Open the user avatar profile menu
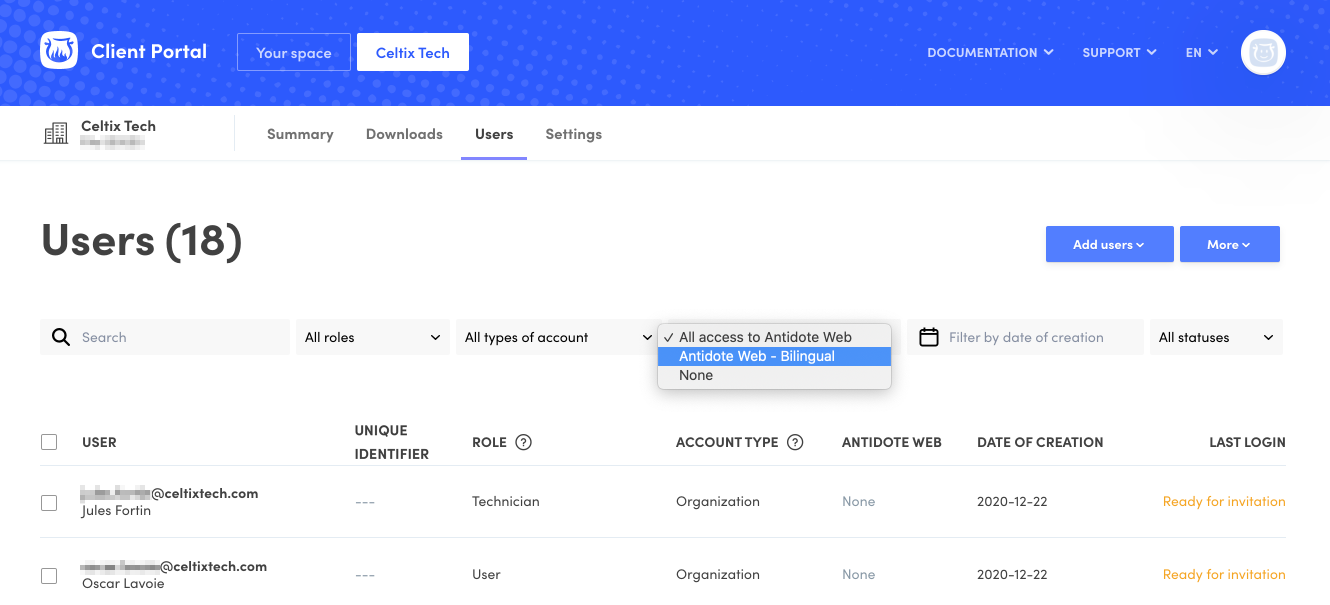Screen dimensions: 1330x605 [1263, 52]
